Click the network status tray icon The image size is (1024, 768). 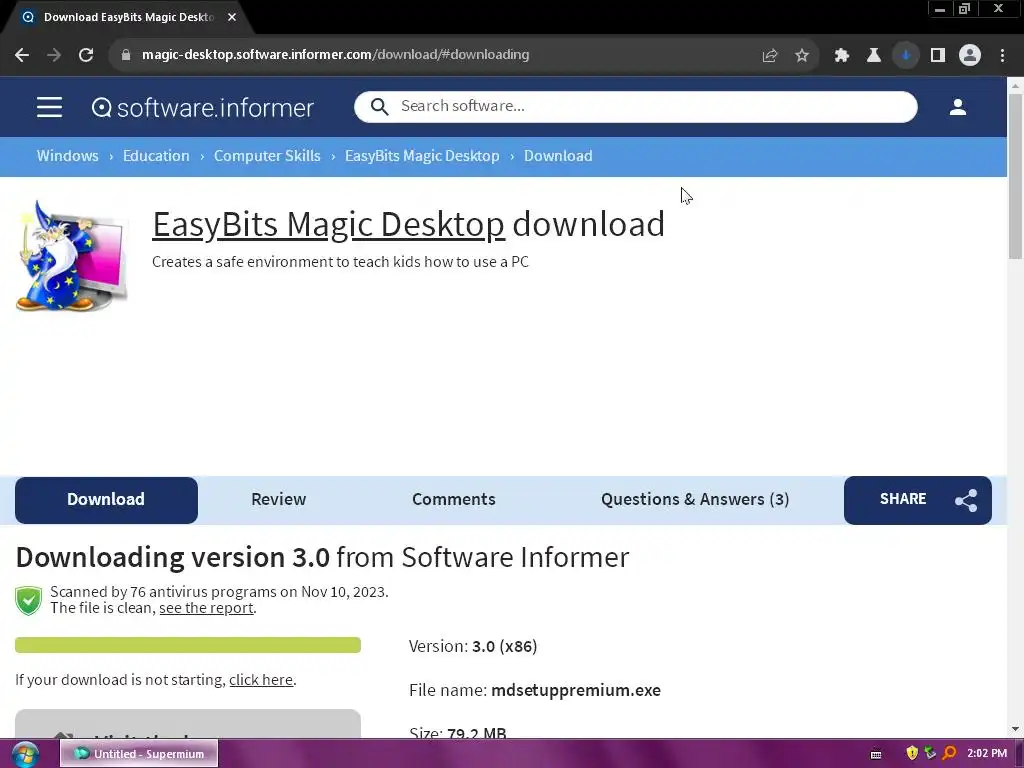pos(931,753)
